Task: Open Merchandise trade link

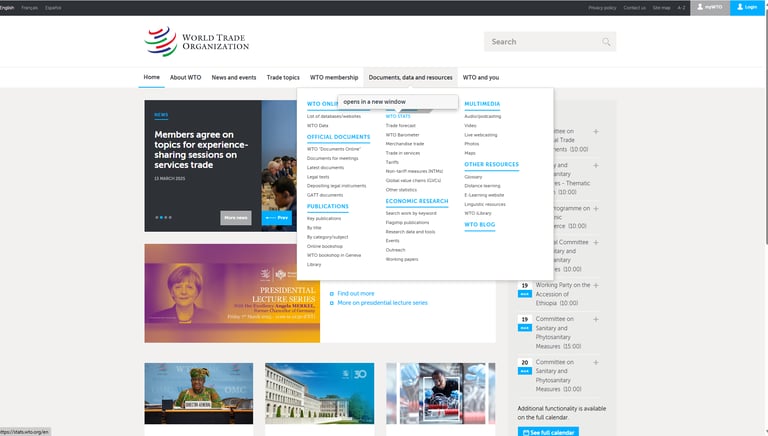Action: pyautogui.click(x=405, y=144)
